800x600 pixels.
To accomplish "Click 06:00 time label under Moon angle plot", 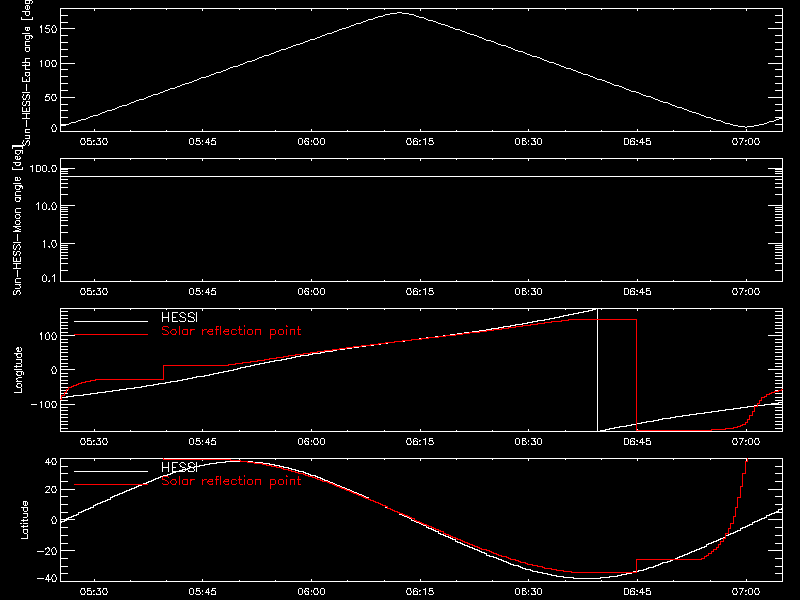I will [x=311, y=292].
